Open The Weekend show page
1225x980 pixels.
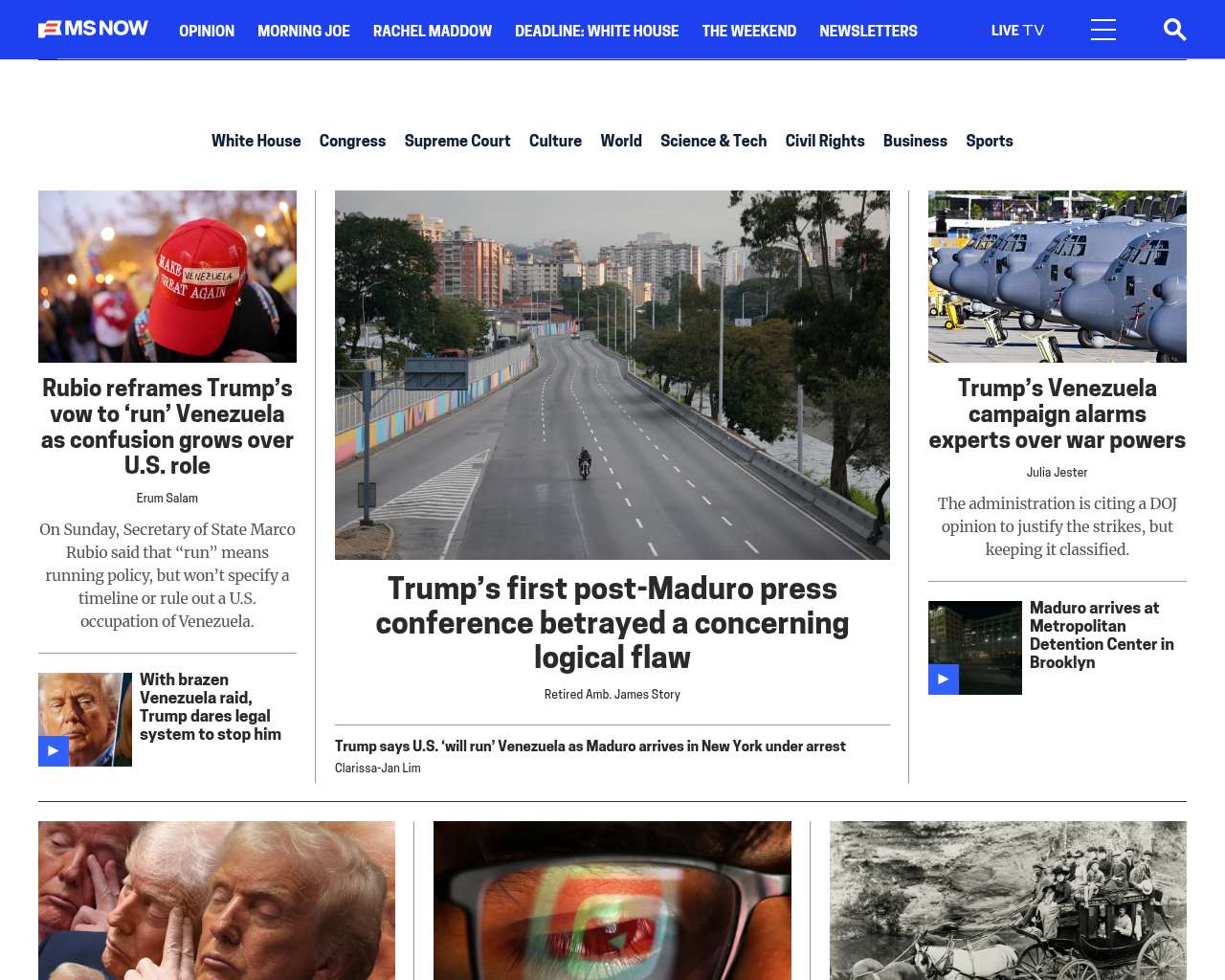[x=748, y=31]
